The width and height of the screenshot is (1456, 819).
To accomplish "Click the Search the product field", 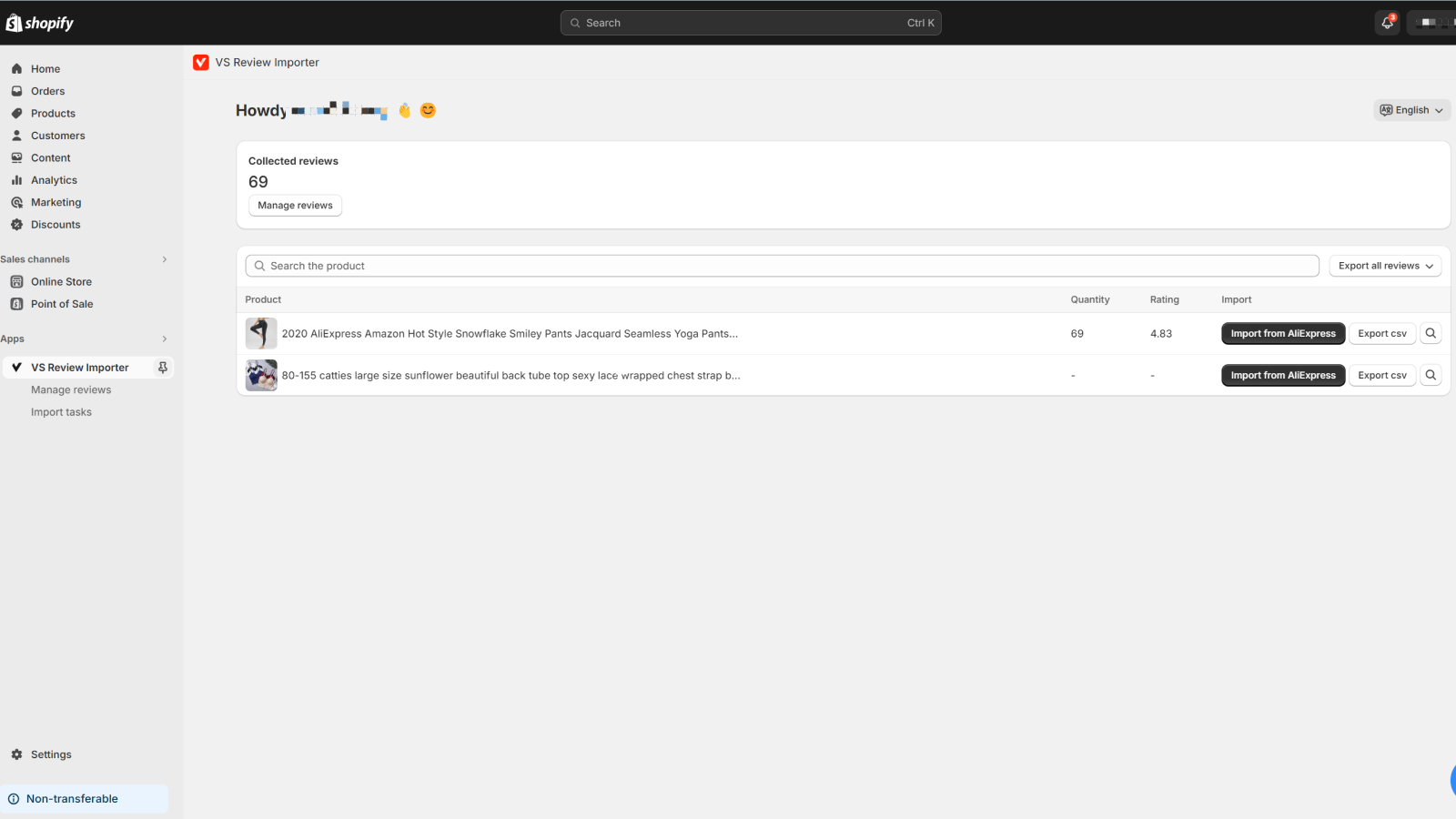I will coord(782,266).
